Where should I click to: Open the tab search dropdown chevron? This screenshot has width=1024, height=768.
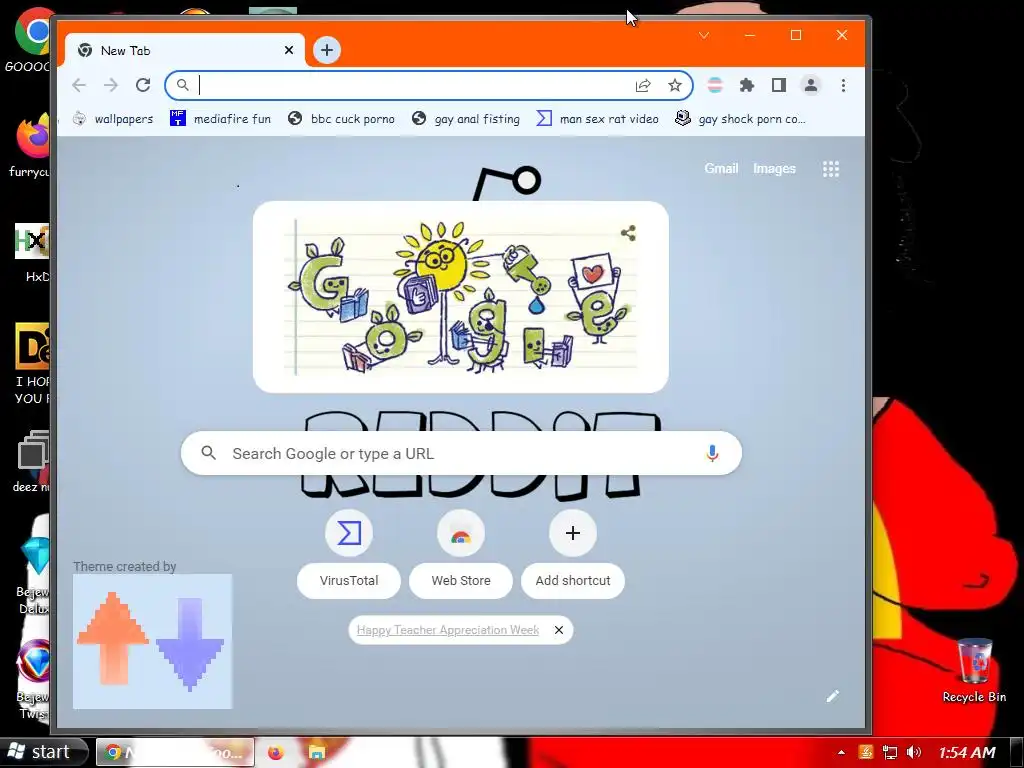(x=703, y=35)
